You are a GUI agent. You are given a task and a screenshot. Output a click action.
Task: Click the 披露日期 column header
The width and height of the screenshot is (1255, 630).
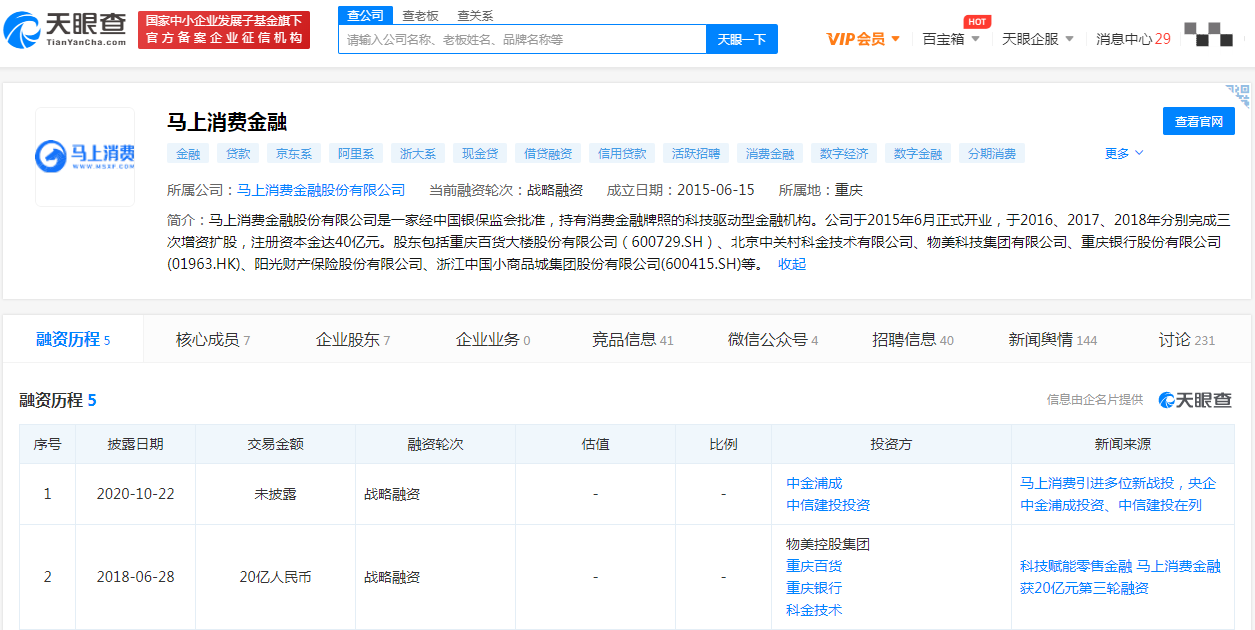pos(136,444)
